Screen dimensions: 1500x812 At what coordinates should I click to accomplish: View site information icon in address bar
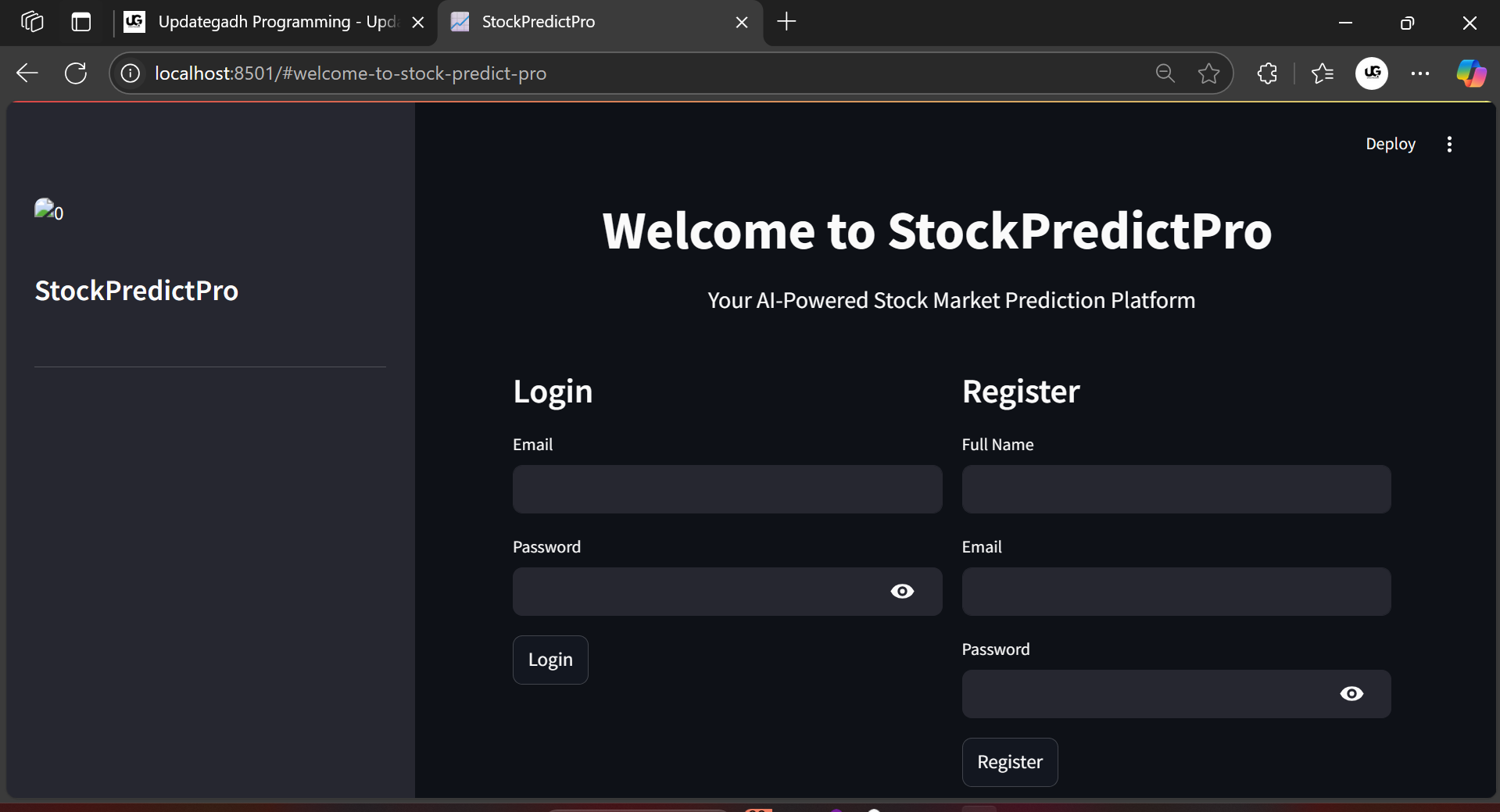[131, 73]
